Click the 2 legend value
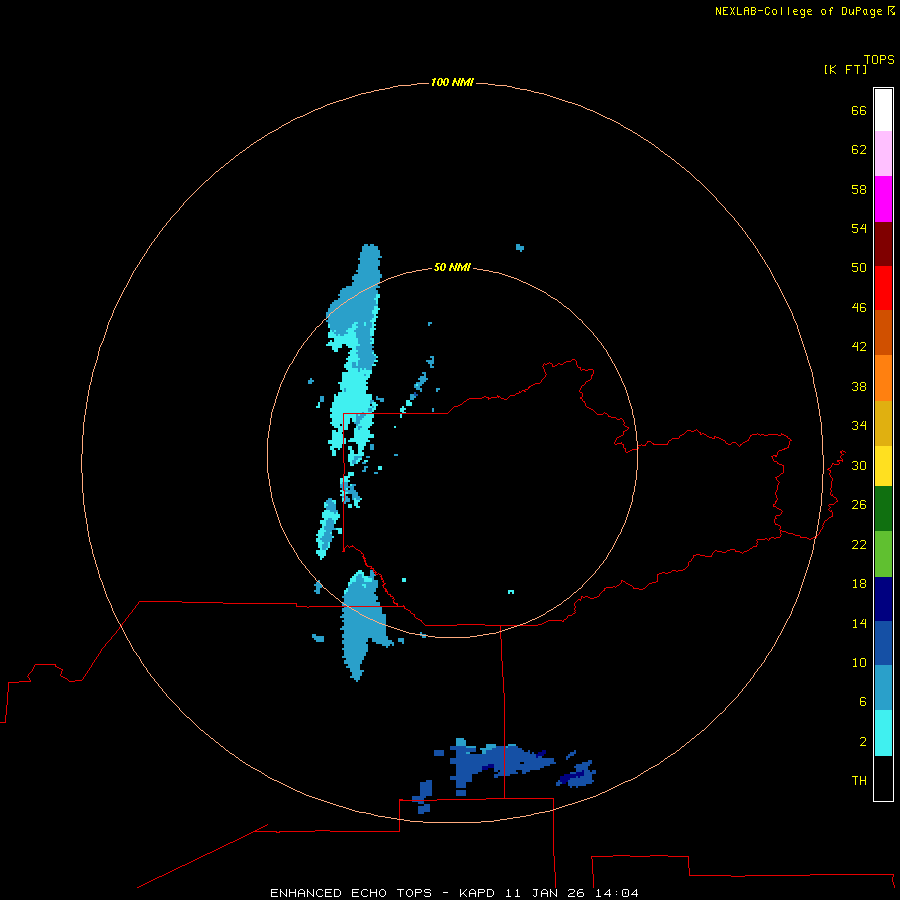Screen dimensions: 900x900 (863, 741)
